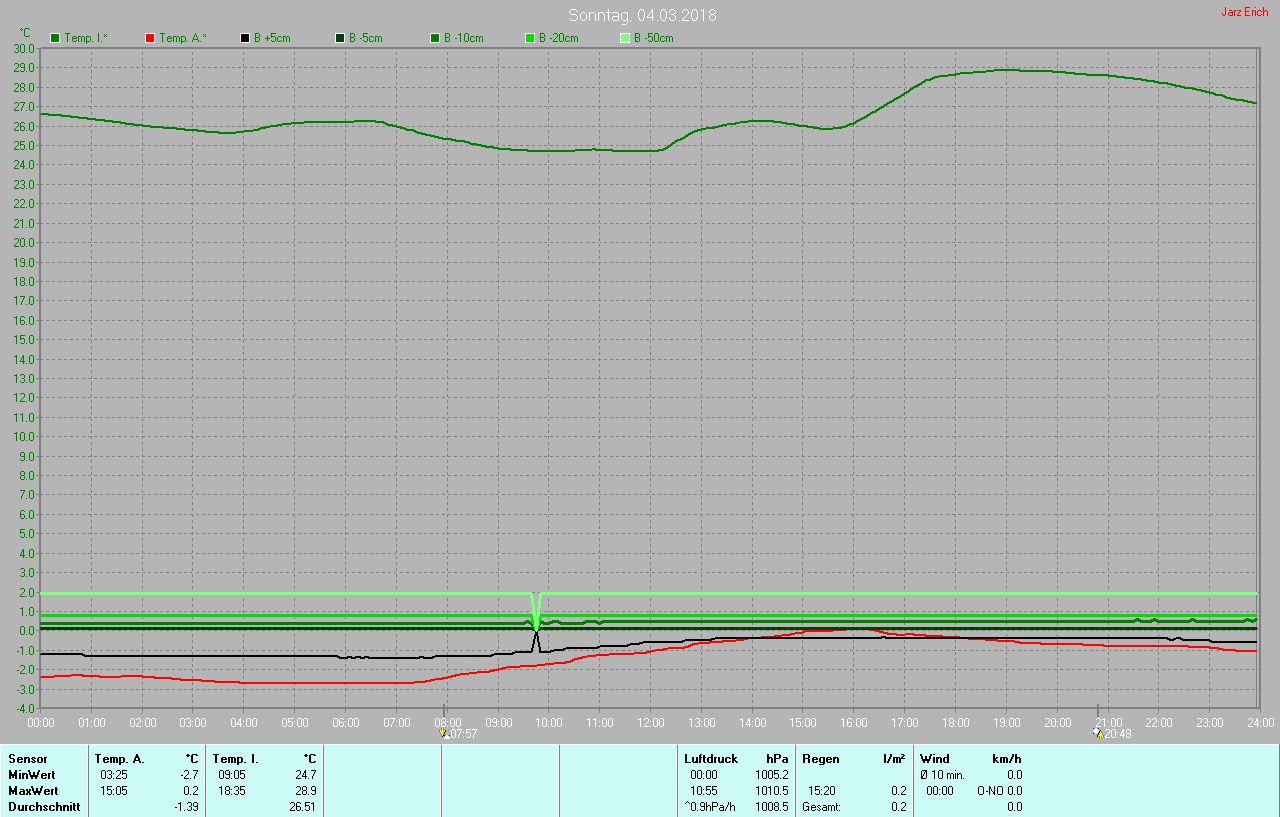Click the sunrise icon at 07:57
This screenshot has width=1280, height=817.
443,733
